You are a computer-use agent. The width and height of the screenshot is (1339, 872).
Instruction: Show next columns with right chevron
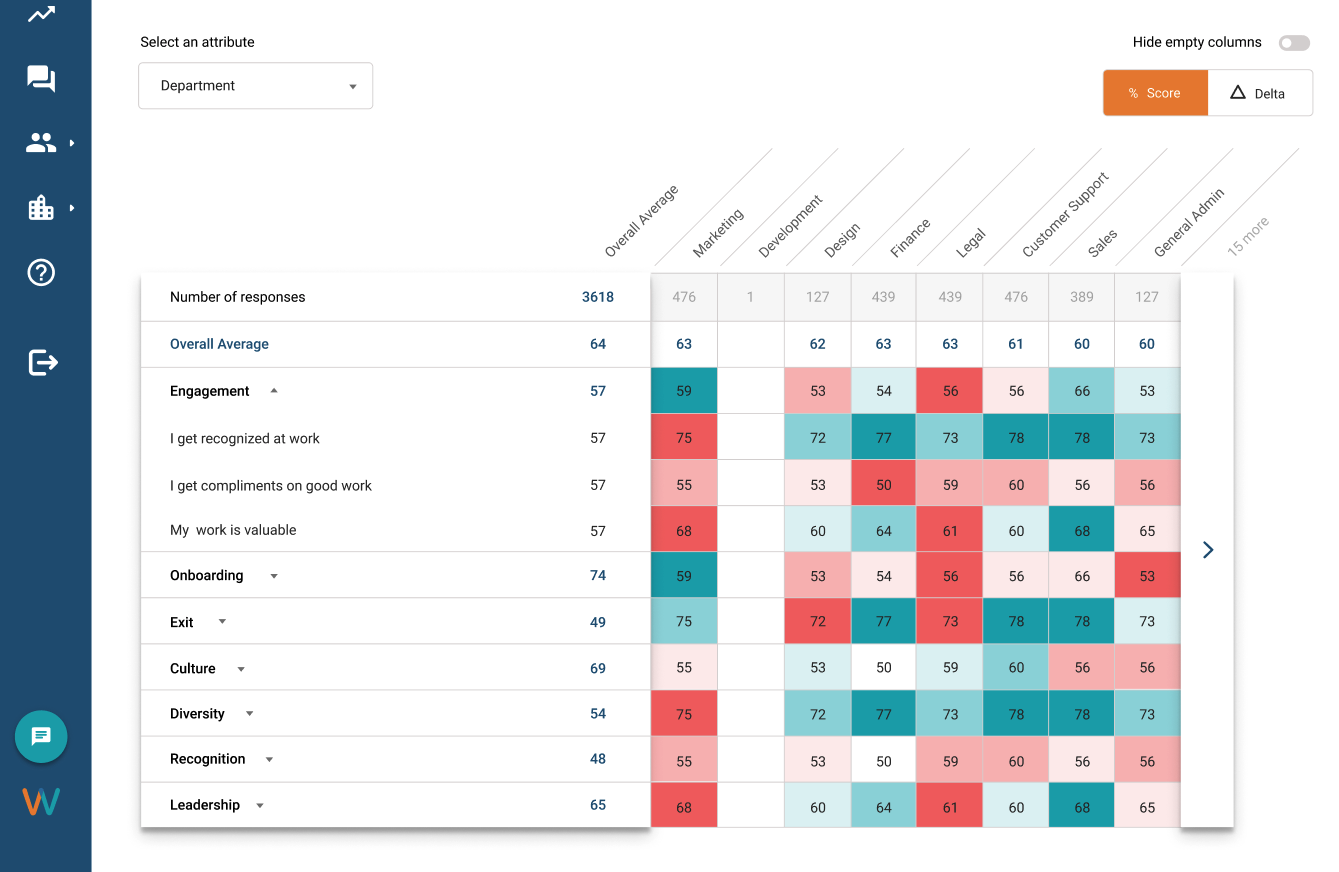[1208, 550]
